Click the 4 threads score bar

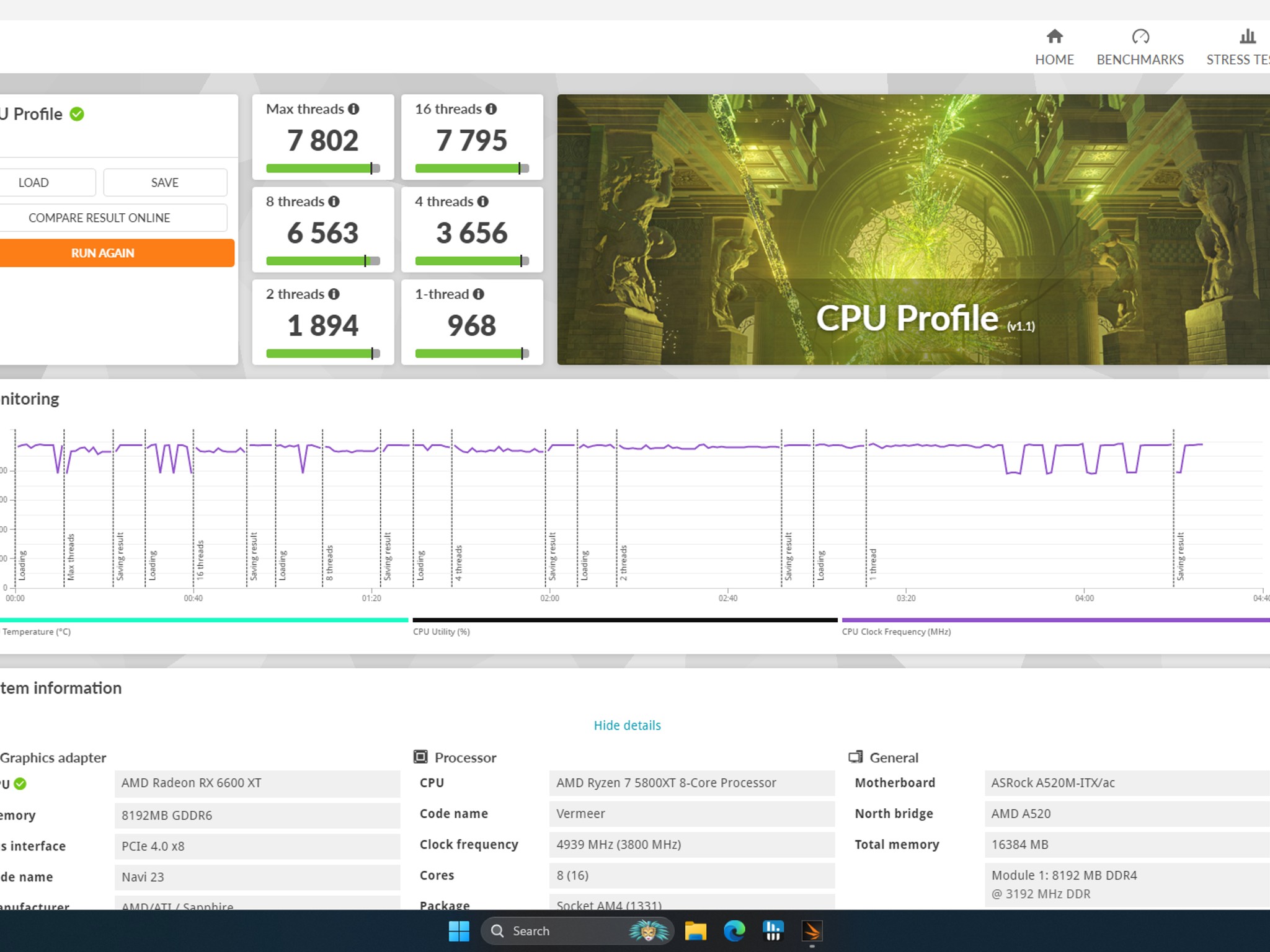click(x=472, y=261)
